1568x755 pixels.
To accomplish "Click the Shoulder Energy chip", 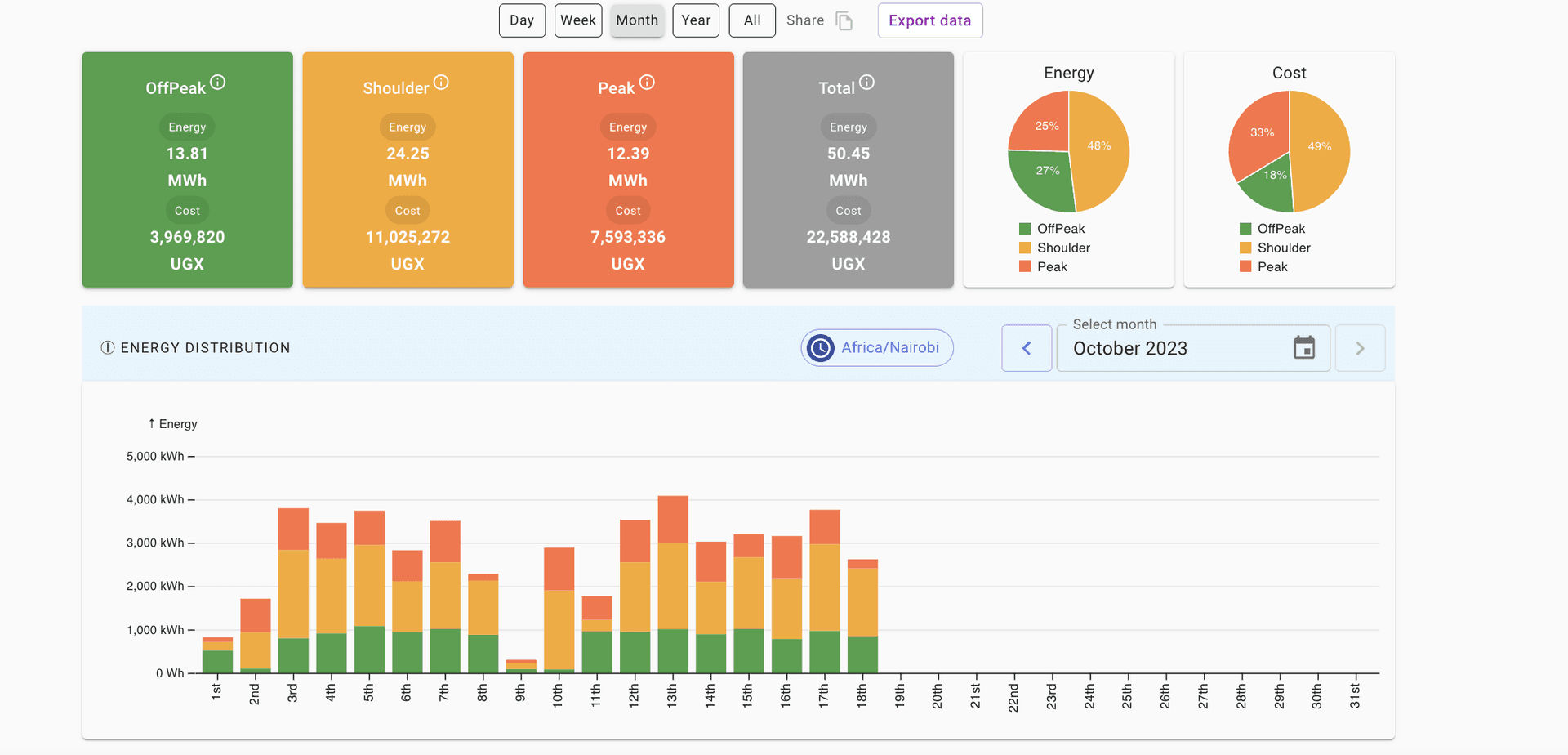I will click(408, 127).
